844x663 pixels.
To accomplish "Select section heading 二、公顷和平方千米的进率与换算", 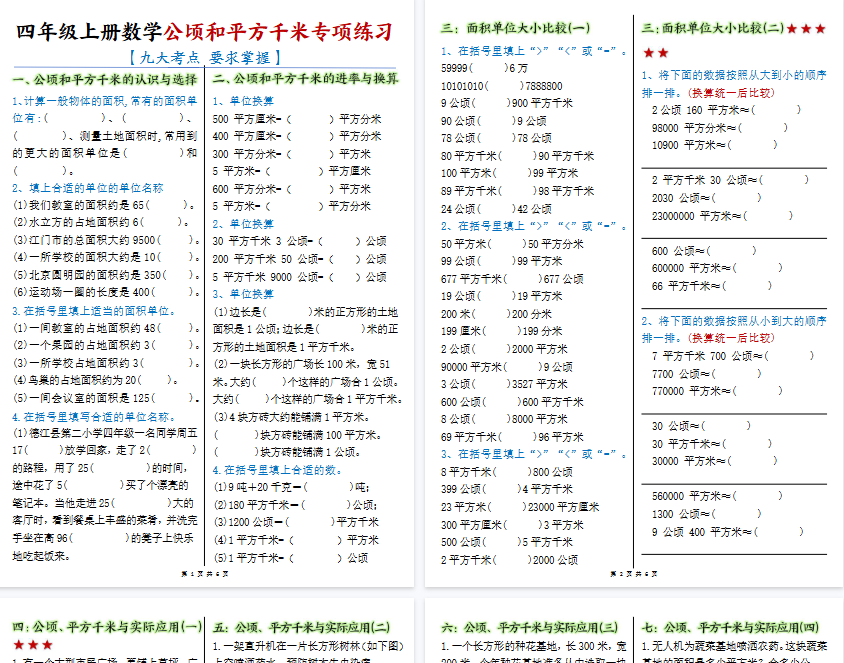I will click(306, 79).
